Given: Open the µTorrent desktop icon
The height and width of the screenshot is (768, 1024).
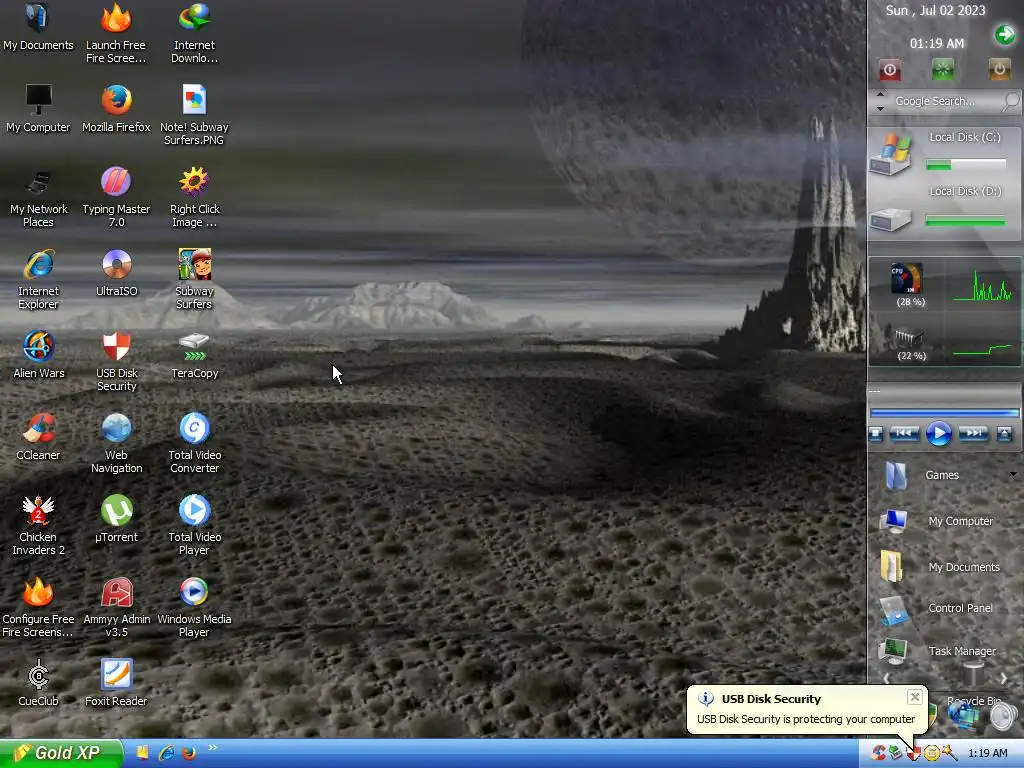Looking at the screenshot, I should pyautogui.click(x=116, y=519).
